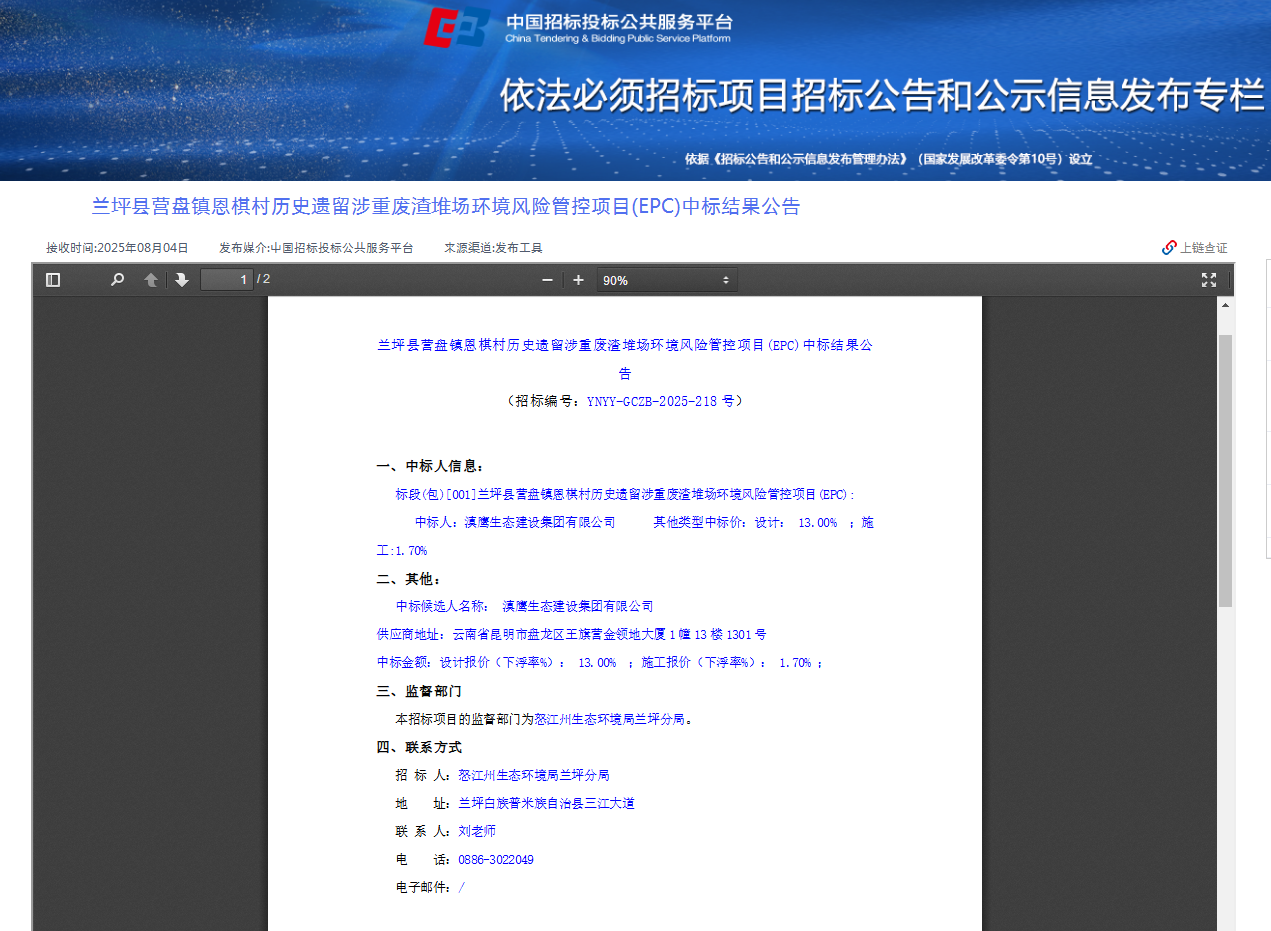Viewport: 1271px width, 931px height.
Task: Click the 接收时间 received date text
Action: pyautogui.click(x=117, y=247)
